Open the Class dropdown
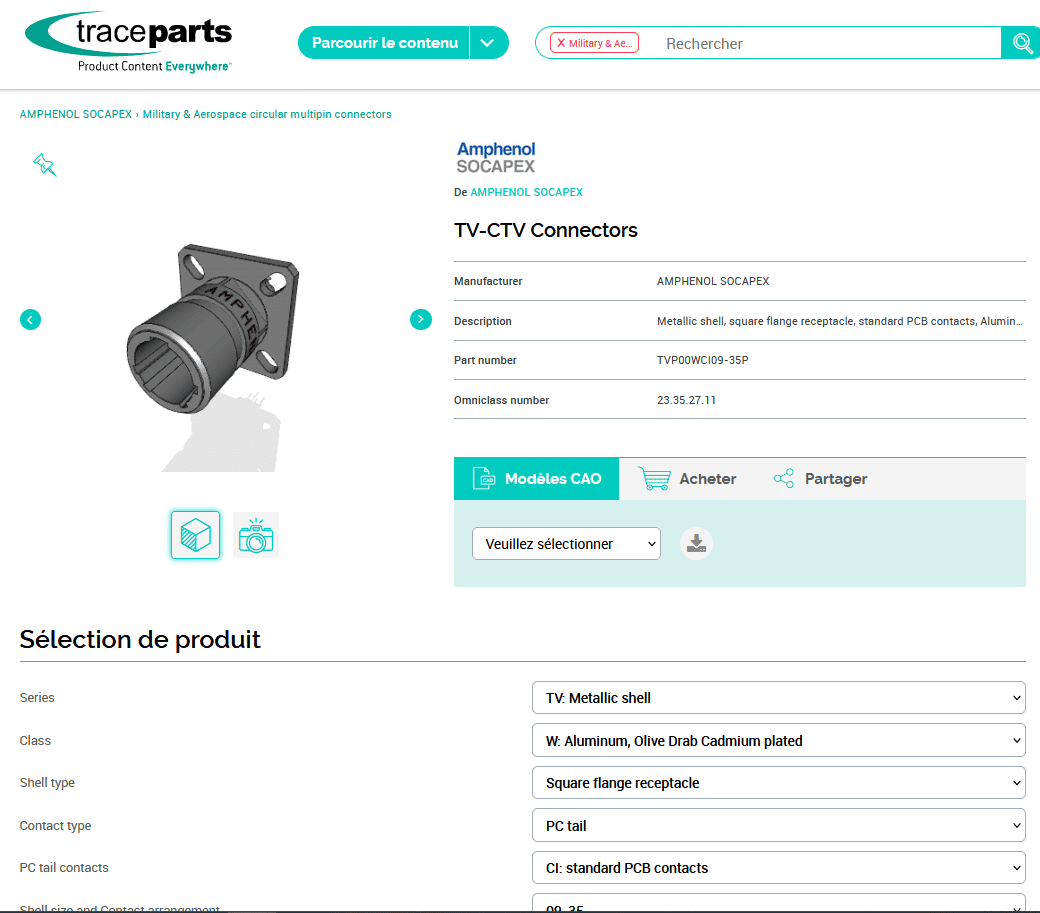 point(778,741)
